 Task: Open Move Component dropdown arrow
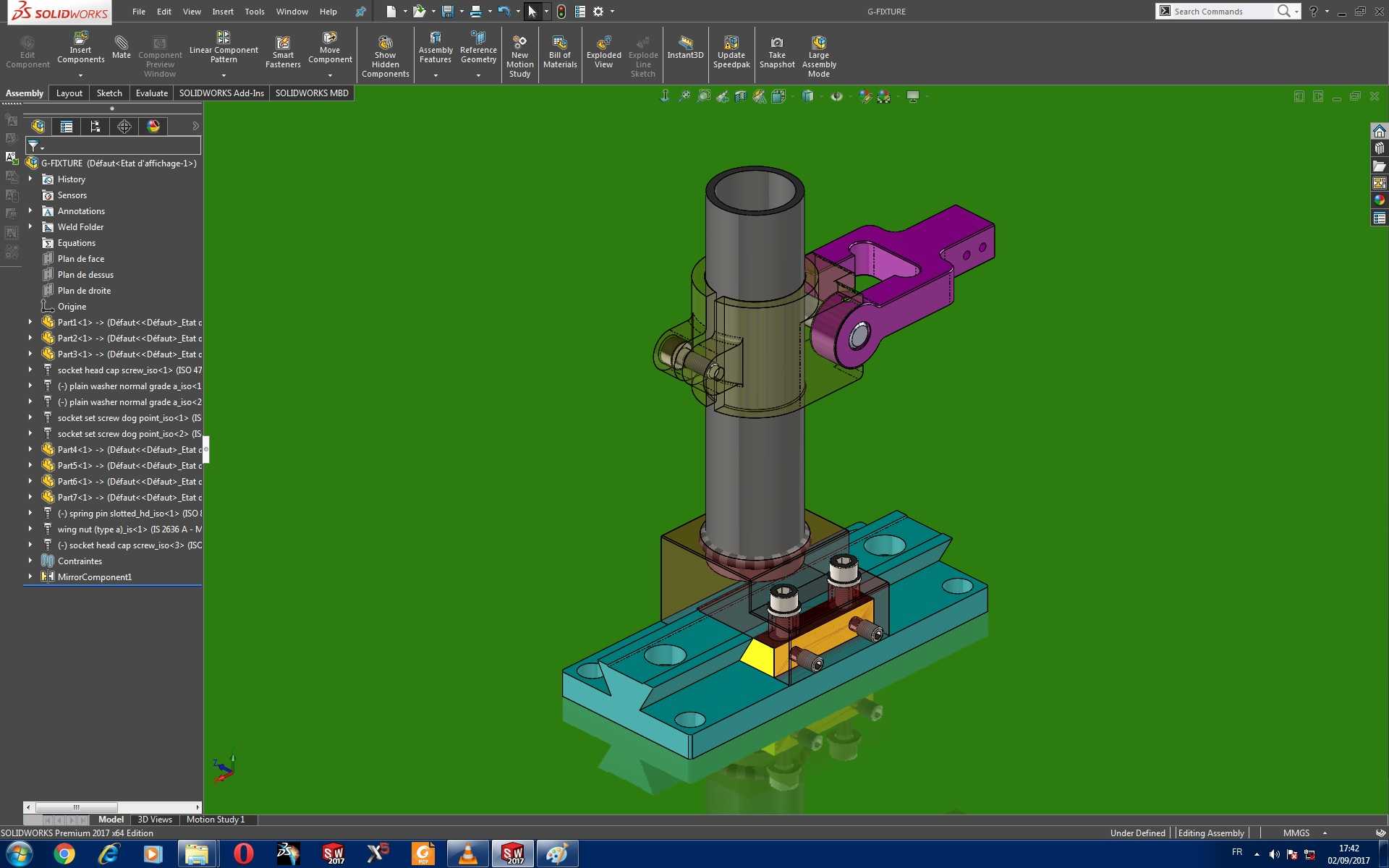330,75
